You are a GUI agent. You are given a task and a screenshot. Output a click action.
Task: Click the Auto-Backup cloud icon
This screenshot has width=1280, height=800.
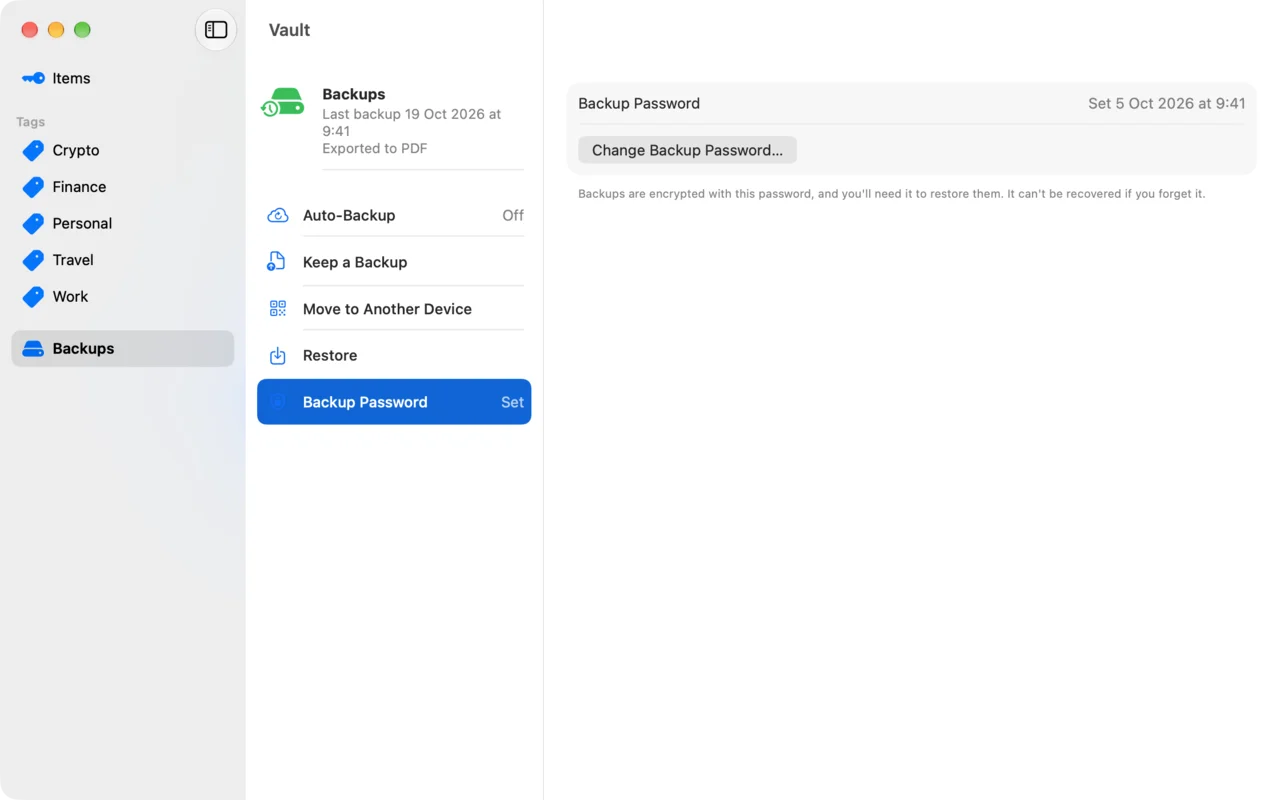[x=278, y=215]
